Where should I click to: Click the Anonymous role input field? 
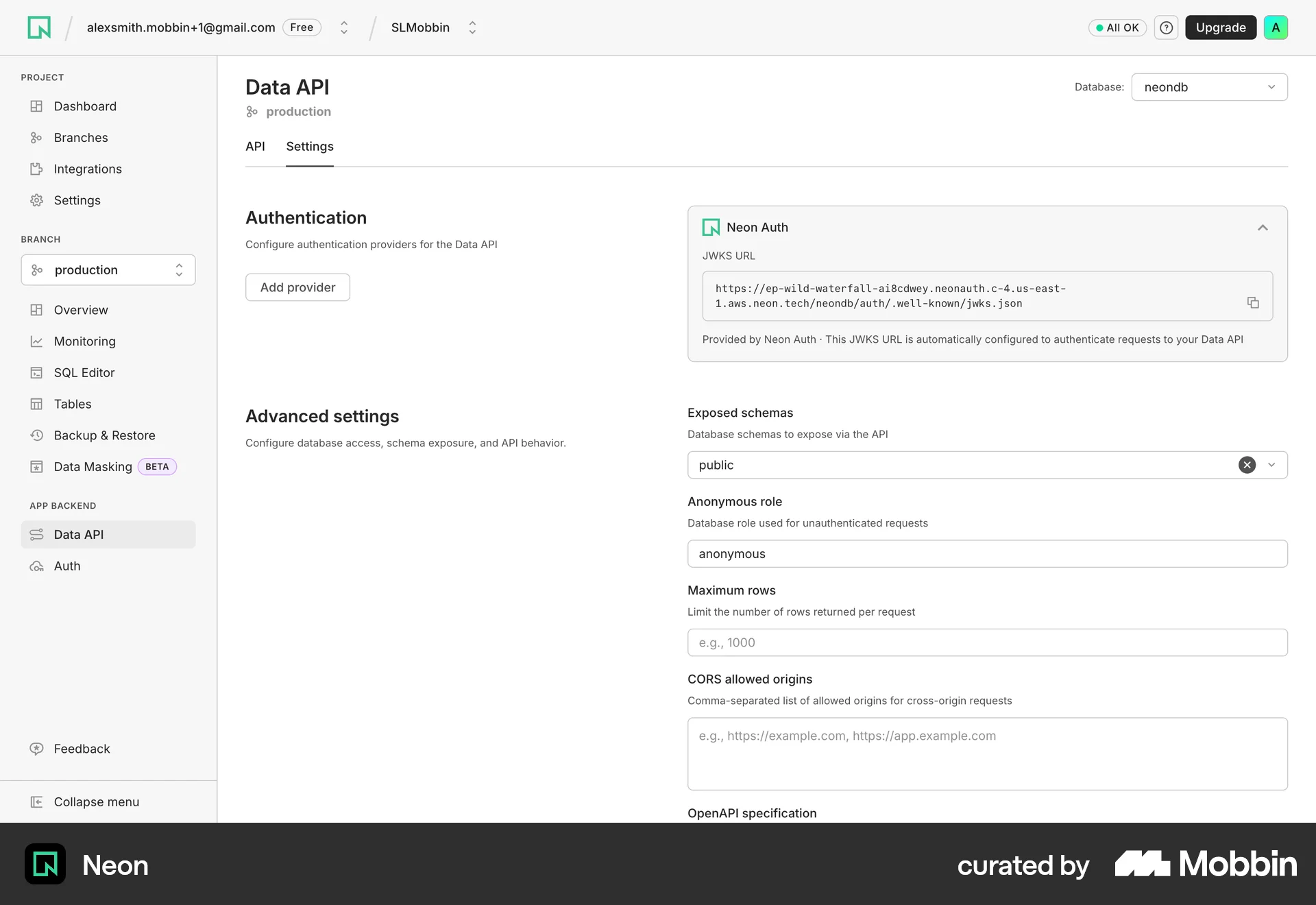tap(987, 554)
